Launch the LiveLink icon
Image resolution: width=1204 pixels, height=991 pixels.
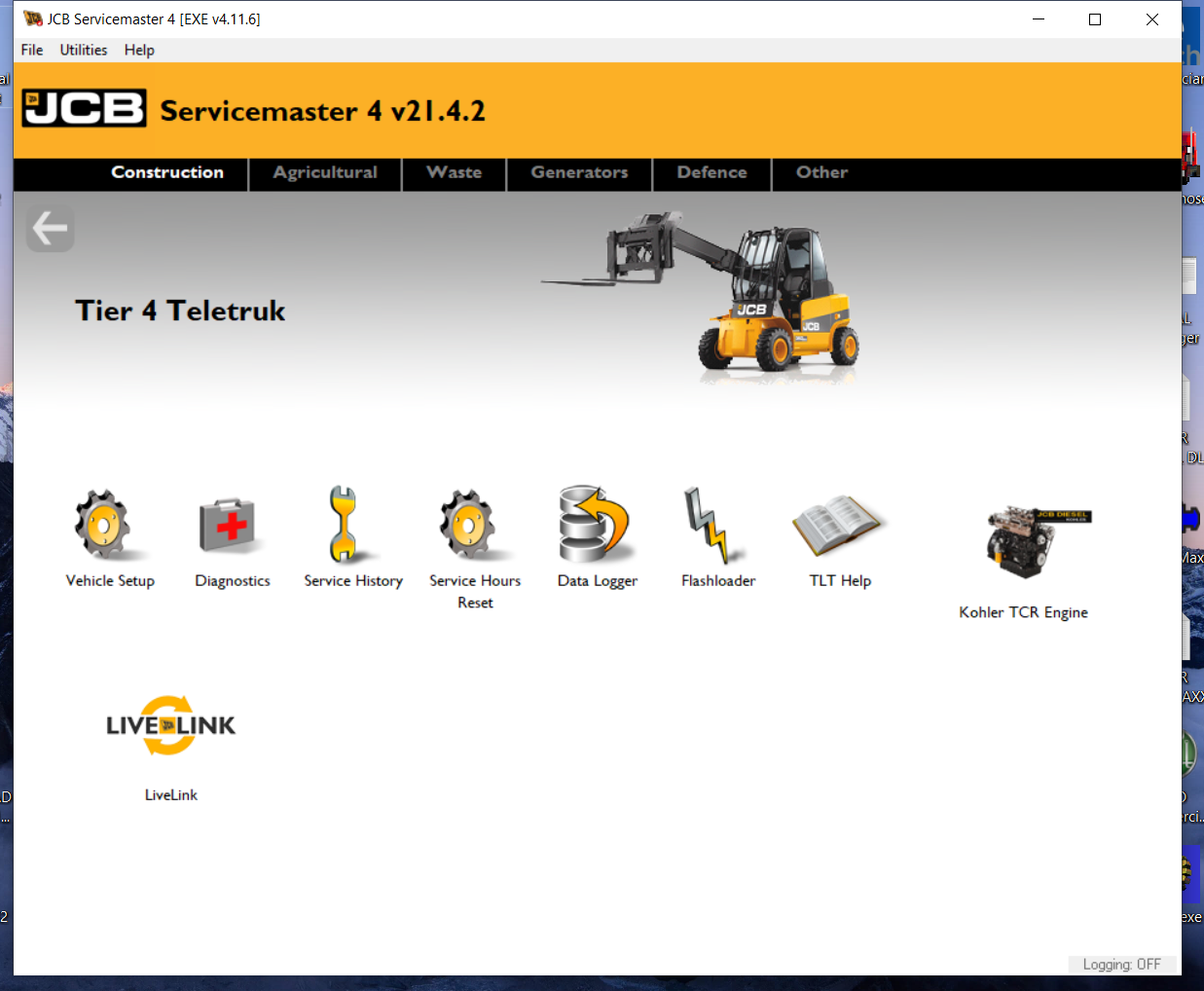[170, 726]
